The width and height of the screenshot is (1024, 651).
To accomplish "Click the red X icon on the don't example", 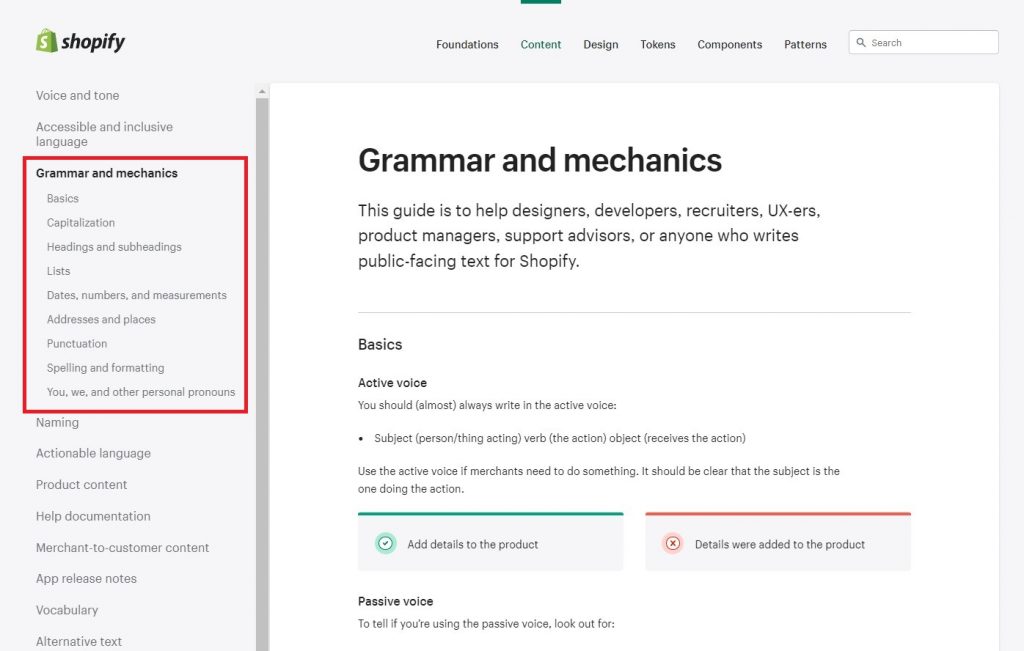I will 670,542.
